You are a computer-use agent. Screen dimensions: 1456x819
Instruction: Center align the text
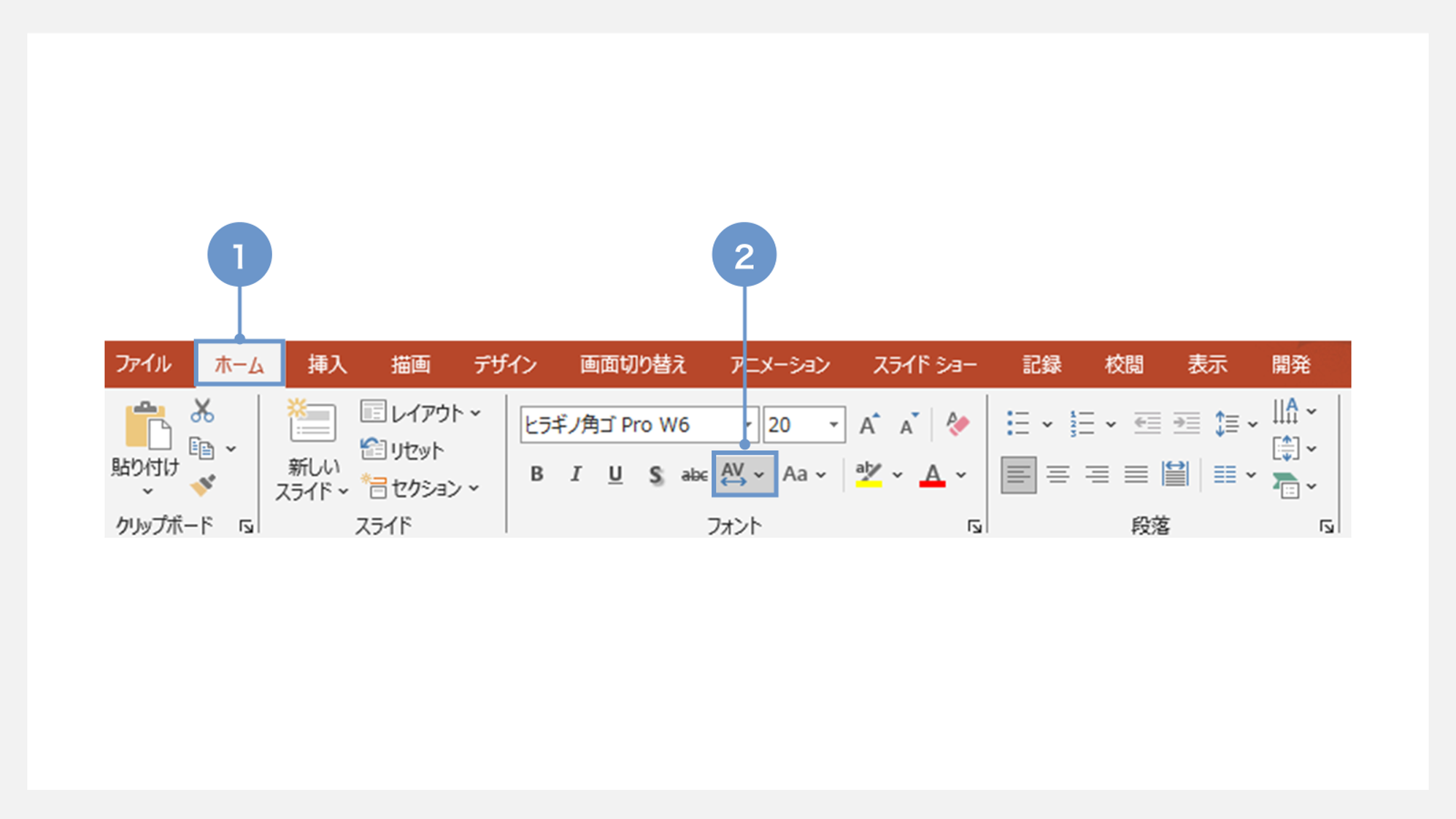click(x=1058, y=475)
